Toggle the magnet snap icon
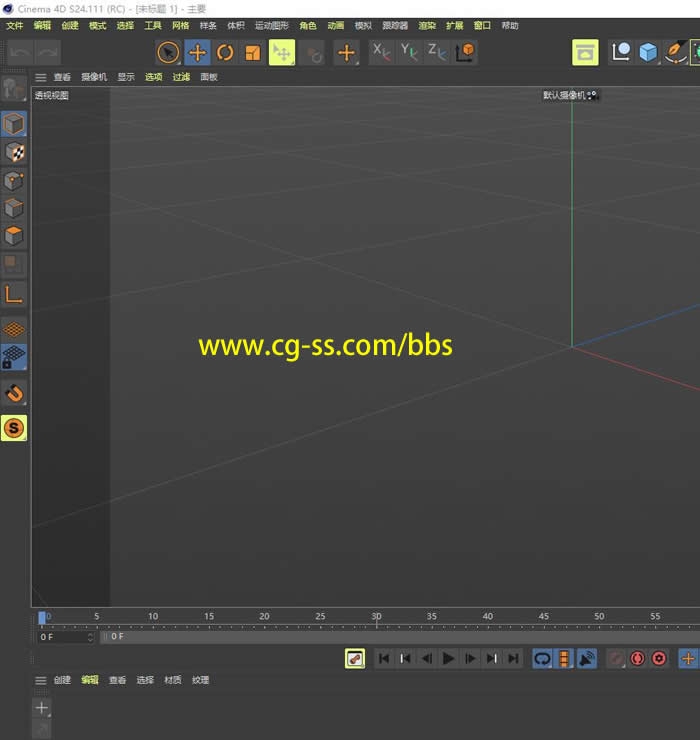Image resolution: width=700 pixels, height=740 pixels. click(14, 393)
